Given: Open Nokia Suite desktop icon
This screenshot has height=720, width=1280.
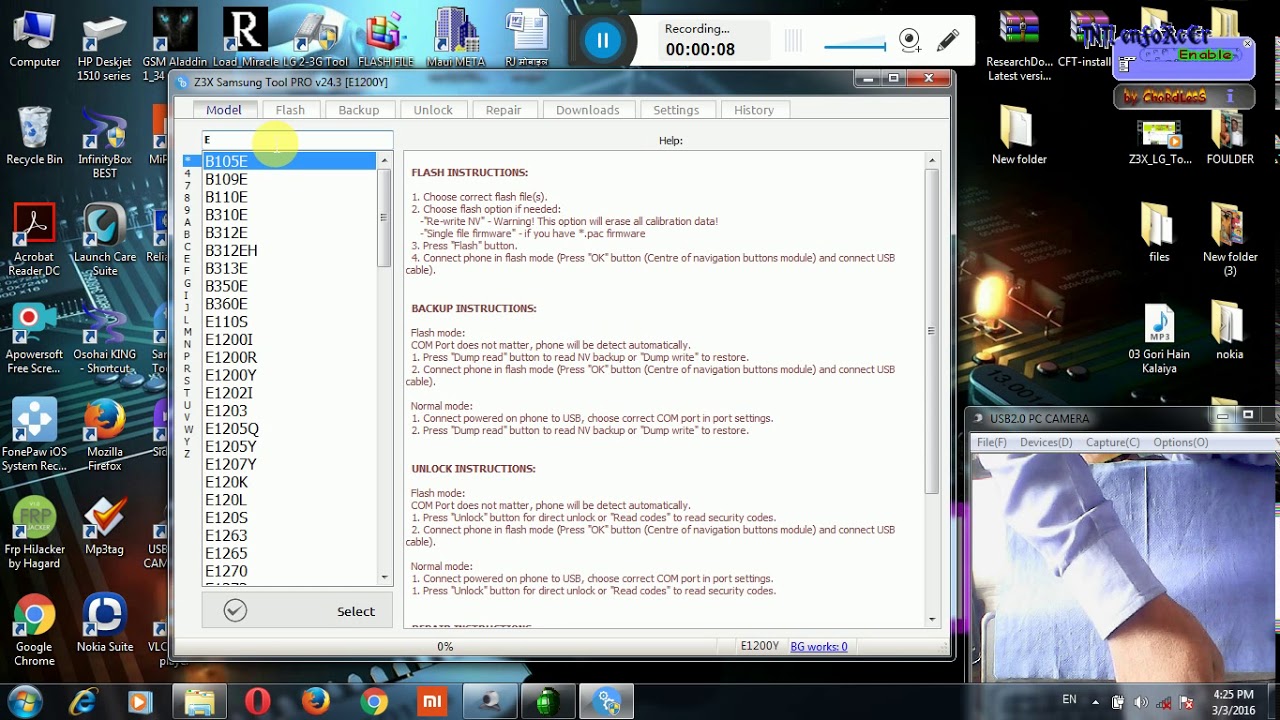Looking at the screenshot, I should pos(104,623).
